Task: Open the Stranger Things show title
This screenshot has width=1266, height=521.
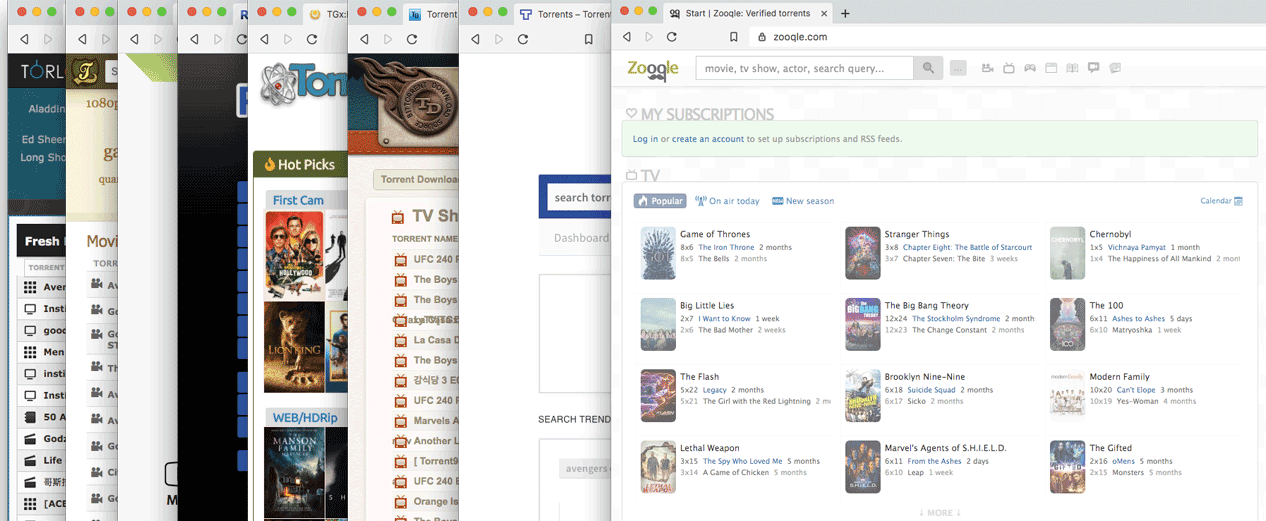Action: pyautogui.click(x=917, y=234)
